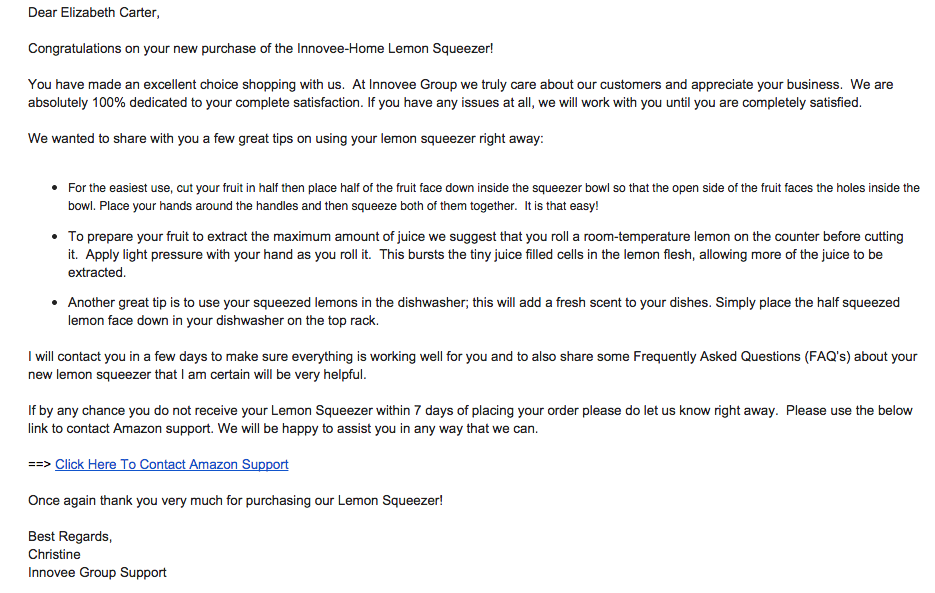Click the name "Christine" in the signature

54,554
